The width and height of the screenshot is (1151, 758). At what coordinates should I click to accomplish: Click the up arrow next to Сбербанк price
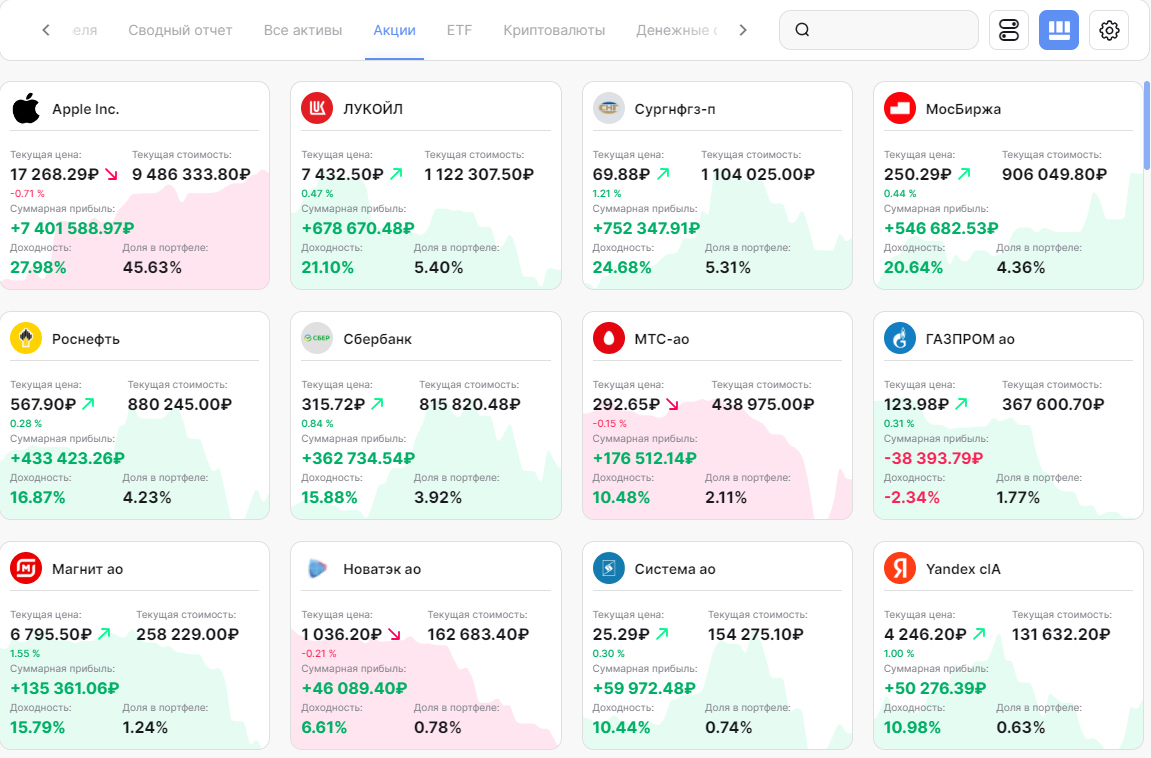click(x=377, y=404)
